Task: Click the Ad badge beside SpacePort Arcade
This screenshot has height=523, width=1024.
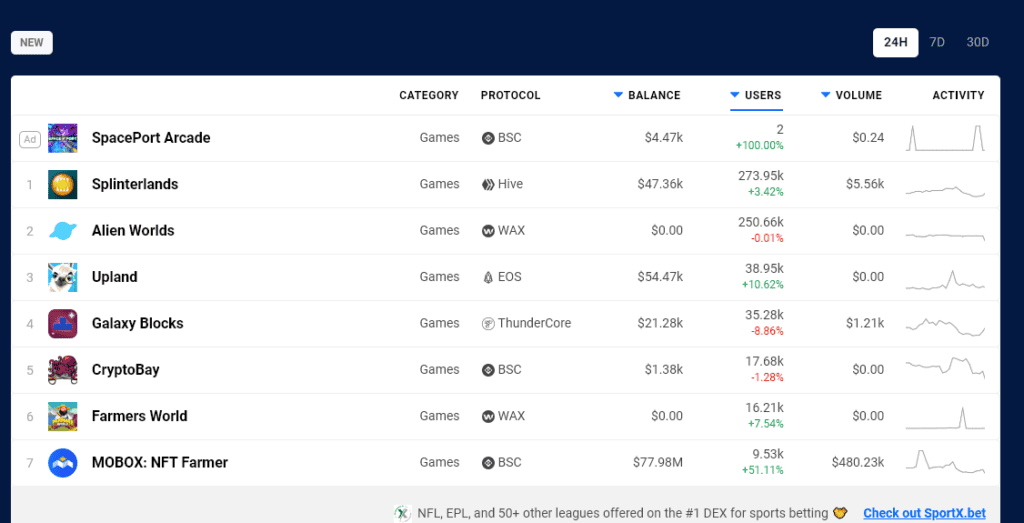Action: pyautogui.click(x=29, y=139)
